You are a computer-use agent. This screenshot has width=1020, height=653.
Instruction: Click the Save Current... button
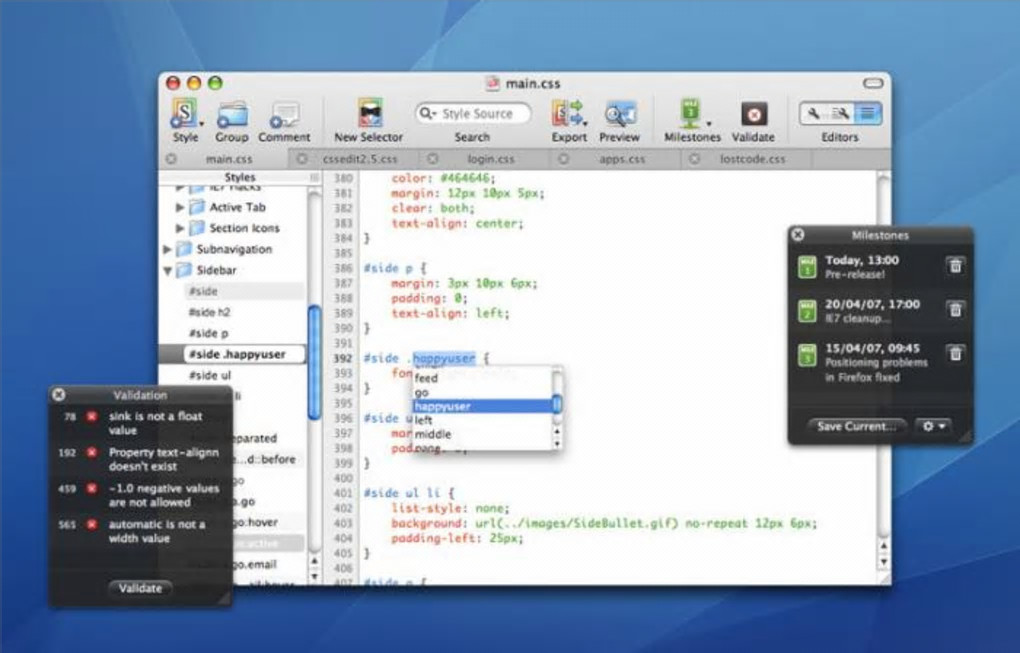[x=857, y=426]
